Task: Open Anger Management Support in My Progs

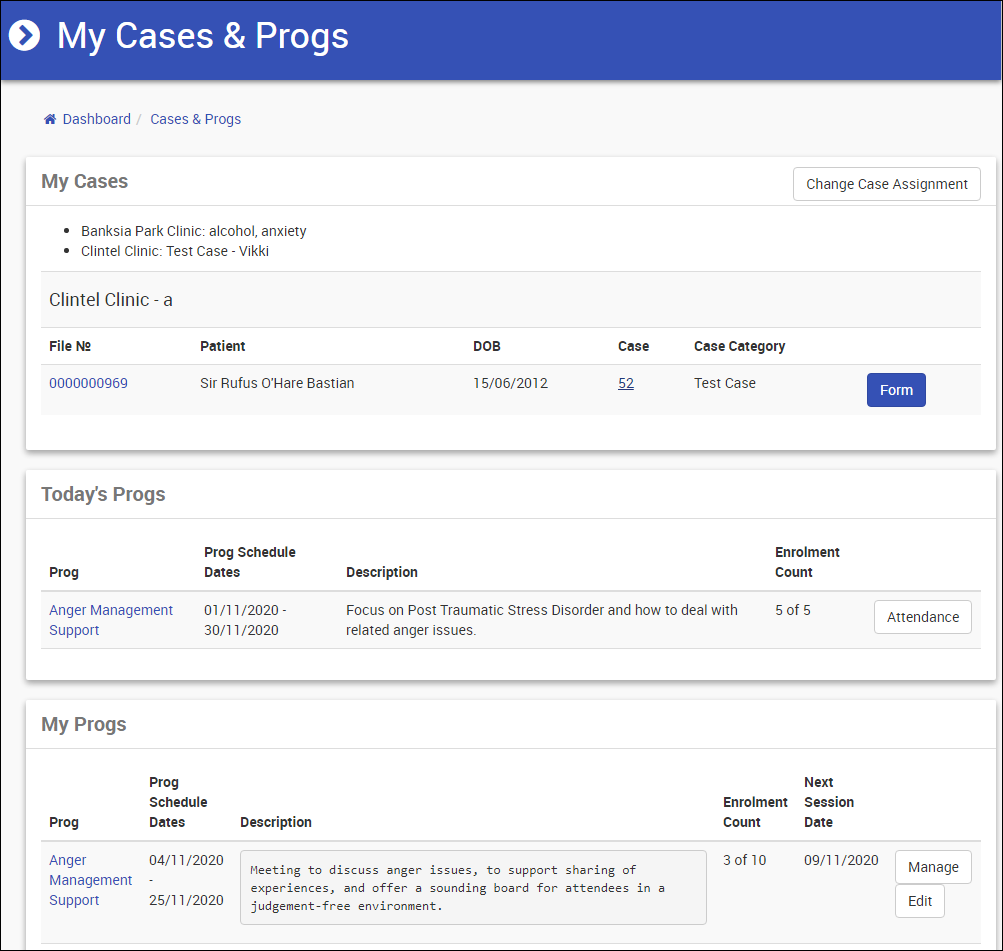Action: pyautogui.click(x=90, y=880)
